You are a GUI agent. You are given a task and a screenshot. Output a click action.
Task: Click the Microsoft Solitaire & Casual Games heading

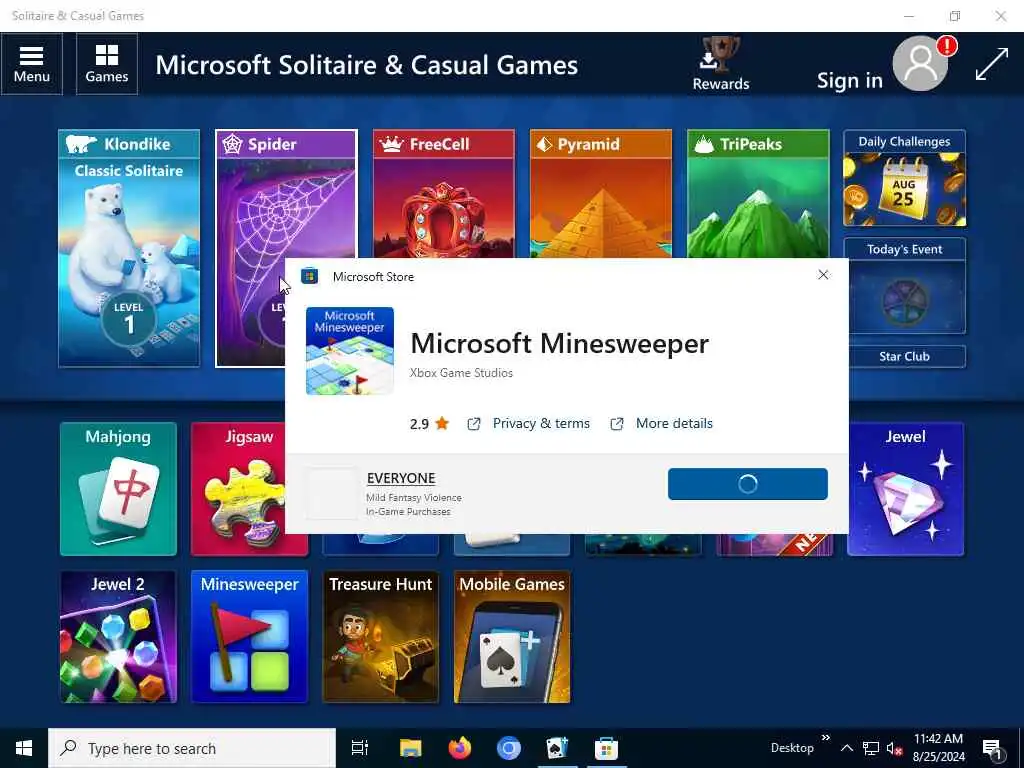click(x=366, y=65)
